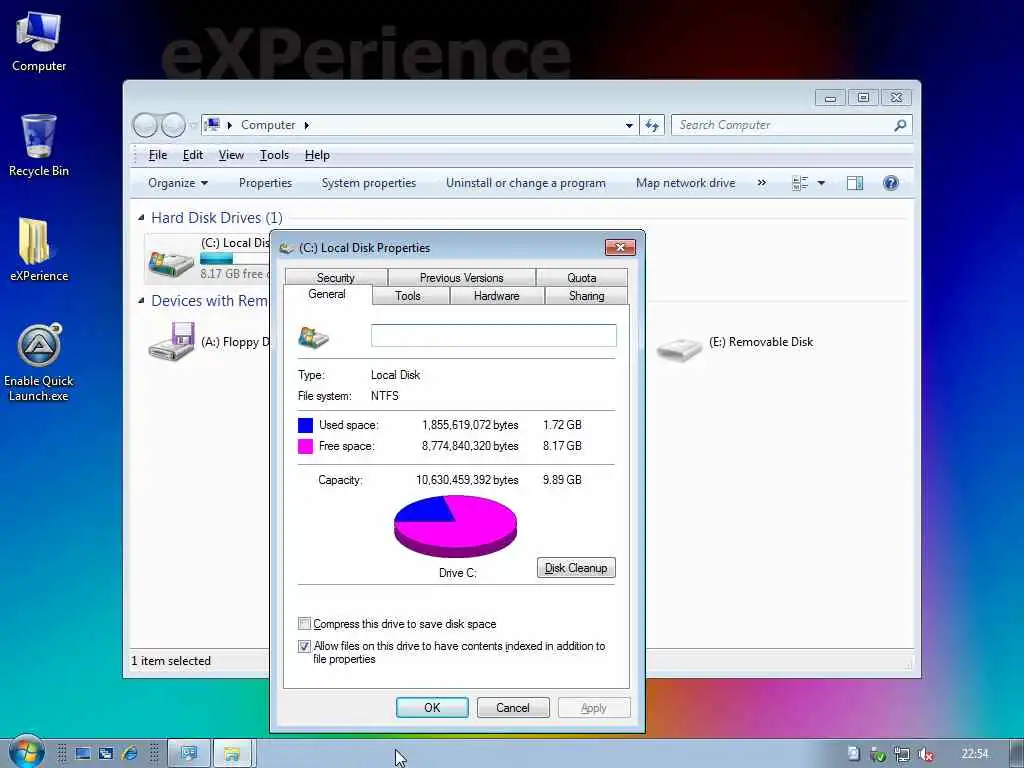The height and width of the screenshot is (768, 1024).
Task: Click Map network drive
Action: pos(685,183)
